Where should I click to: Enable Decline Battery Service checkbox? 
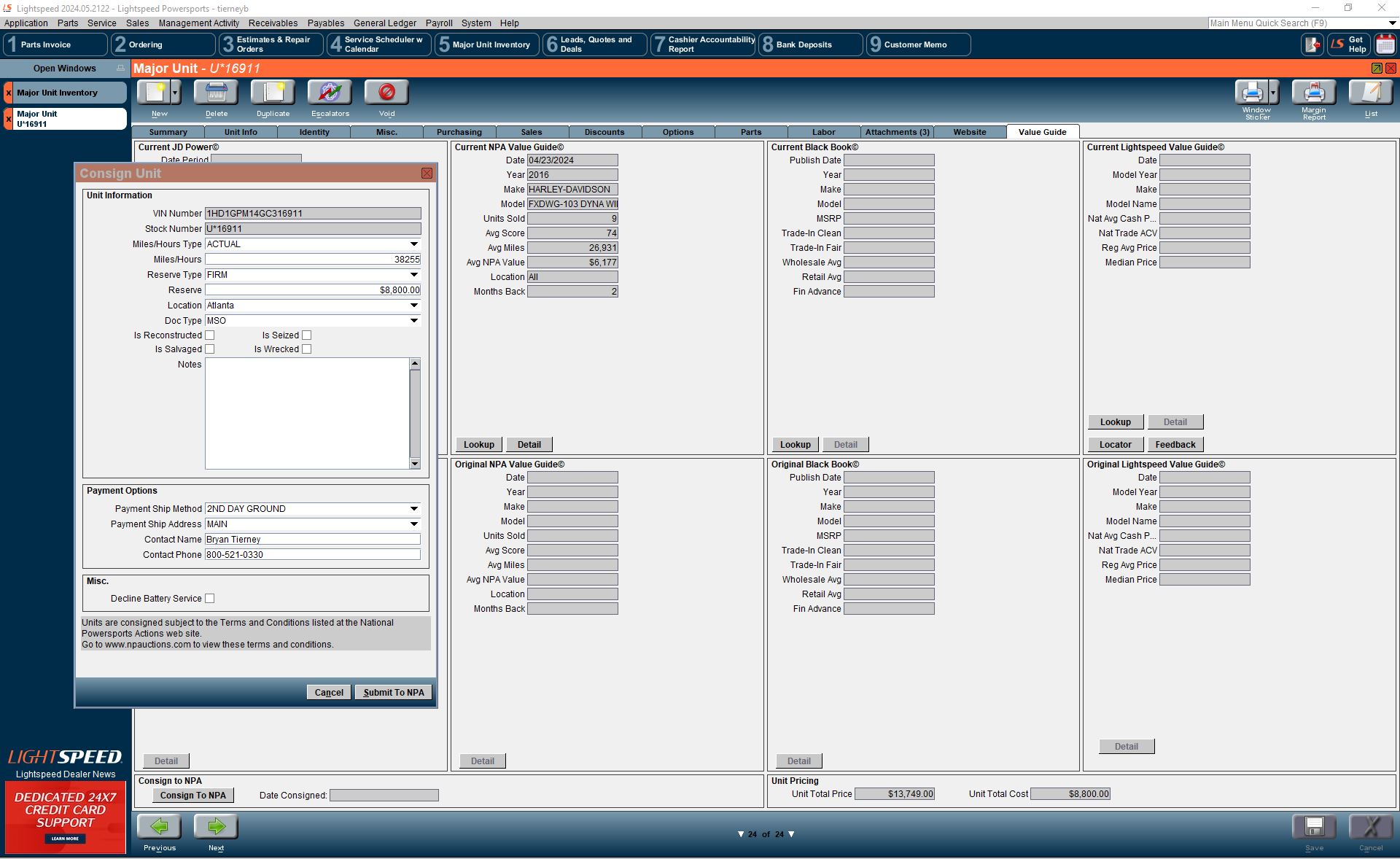(x=210, y=599)
